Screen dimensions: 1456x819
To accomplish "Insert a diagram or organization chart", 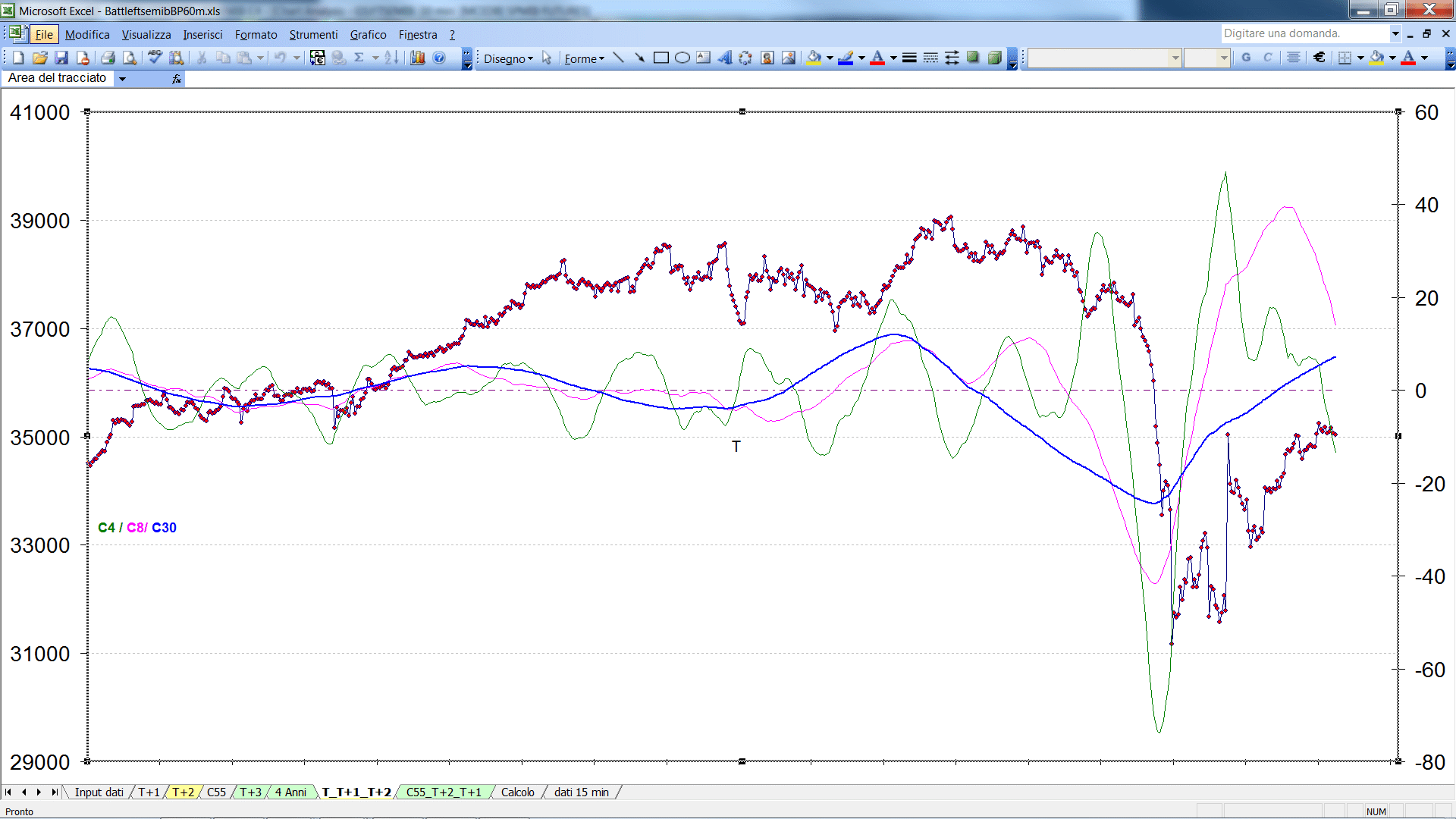I will click(x=745, y=58).
